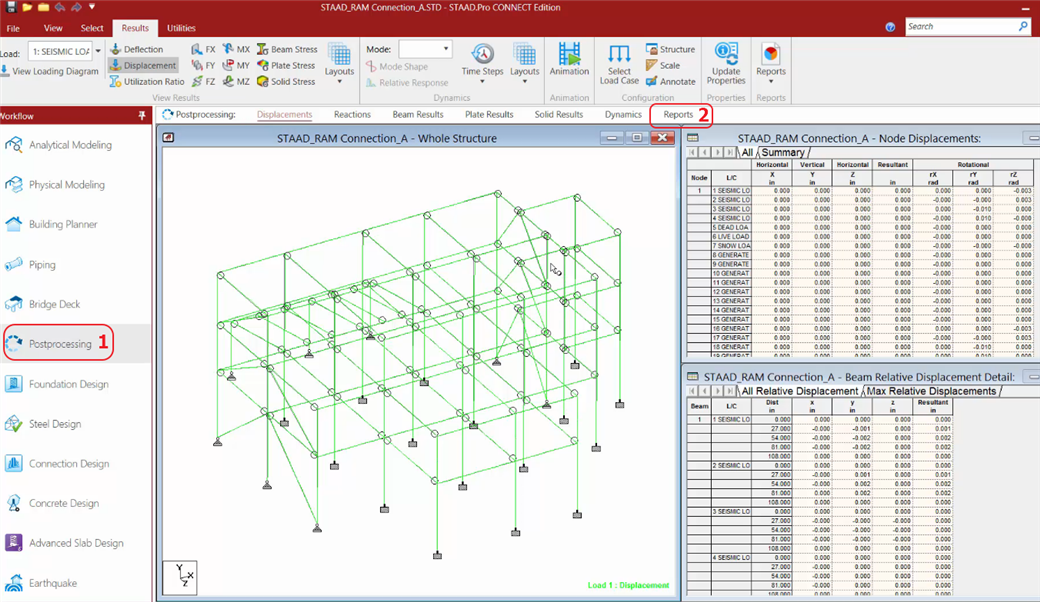The height and width of the screenshot is (602, 1040).
Task: Pin the Workflow panel
Action: (142, 116)
